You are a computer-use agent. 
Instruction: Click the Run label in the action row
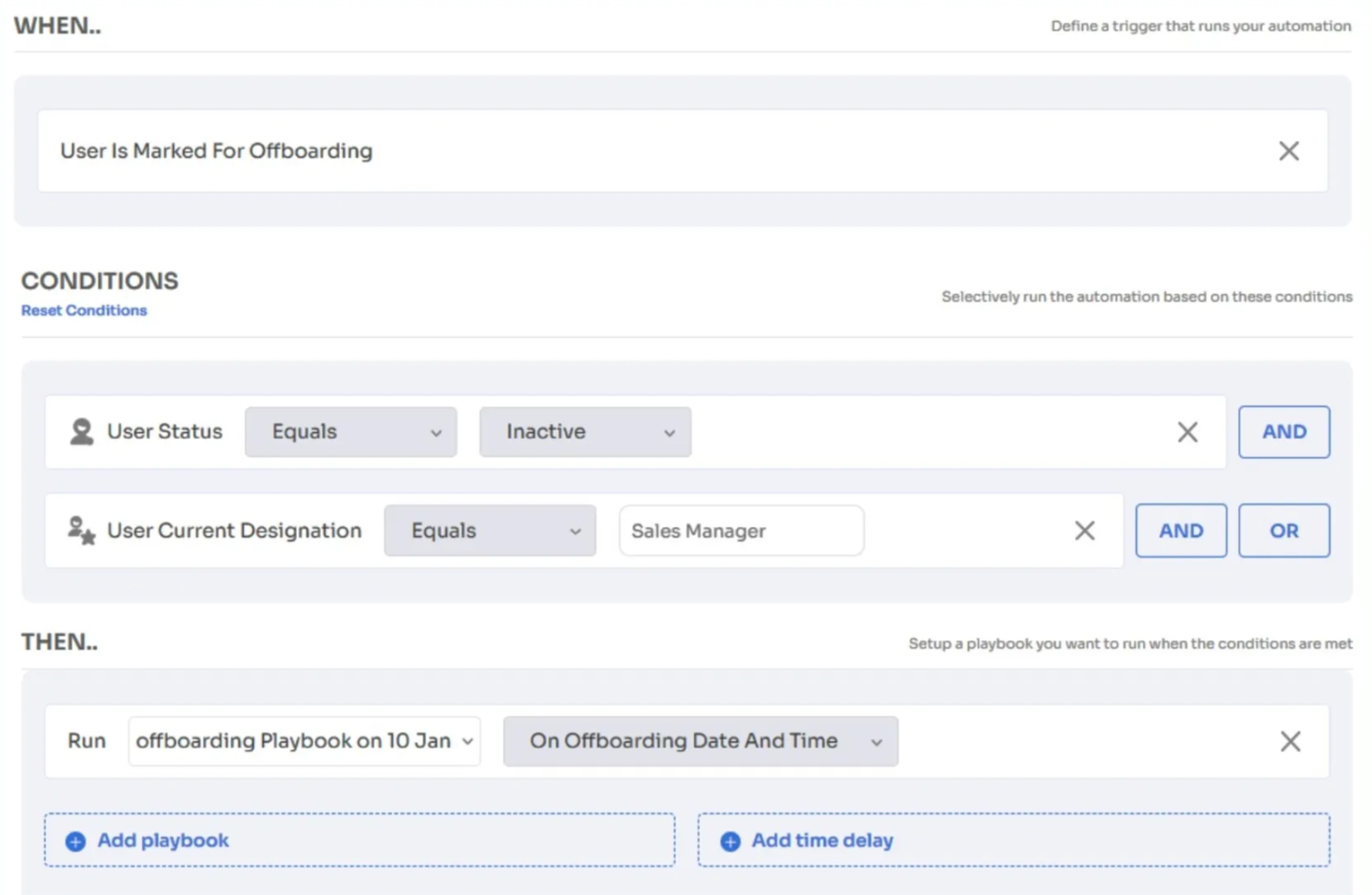[x=87, y=741]
